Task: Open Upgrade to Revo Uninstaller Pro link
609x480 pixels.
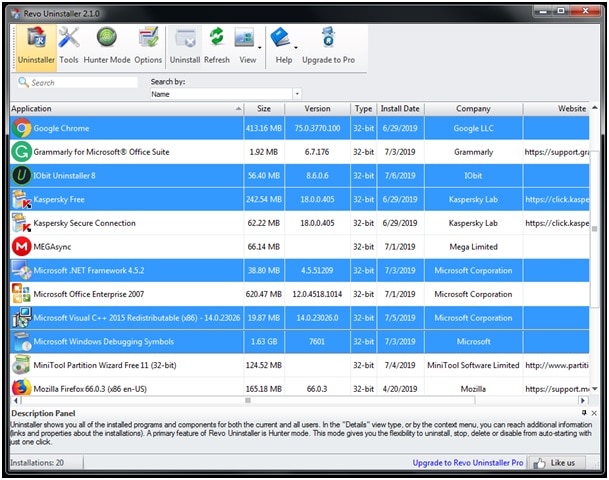Action: pos(468,463)
